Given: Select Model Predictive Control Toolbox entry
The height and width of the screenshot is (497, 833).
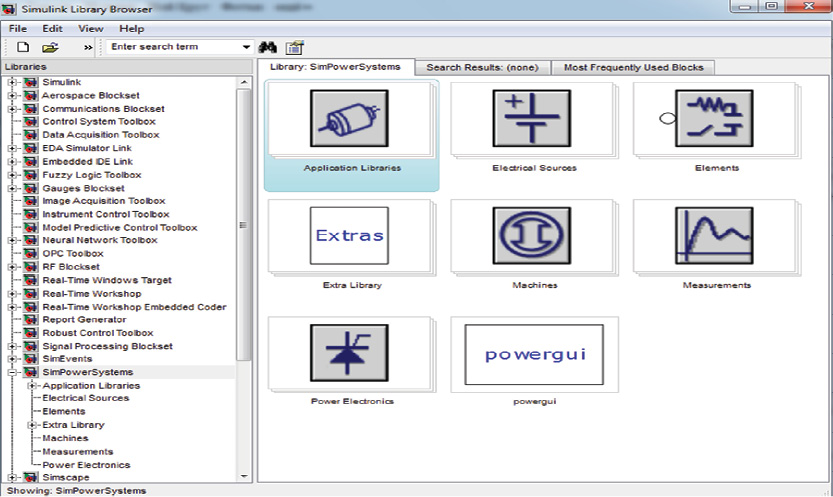Looking at the screenshot, I should tap(120, 227).
